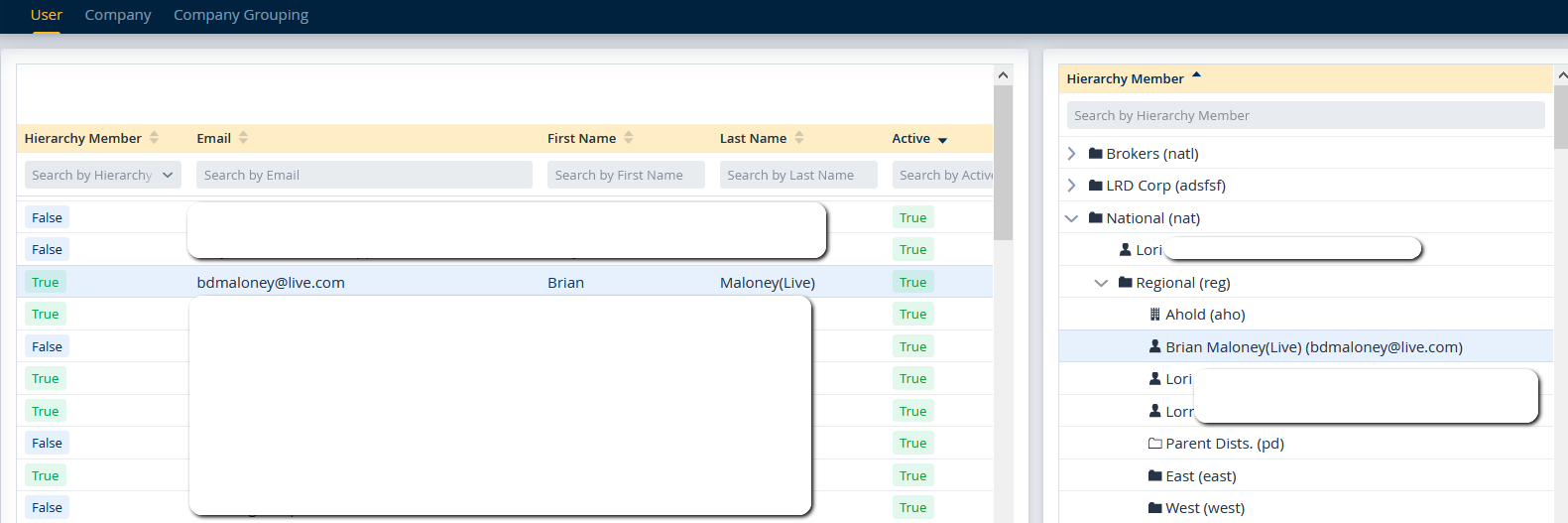Collapse the National (nat) tree node
Screen dimensions: 1568x523
[x=1071, y=218]
